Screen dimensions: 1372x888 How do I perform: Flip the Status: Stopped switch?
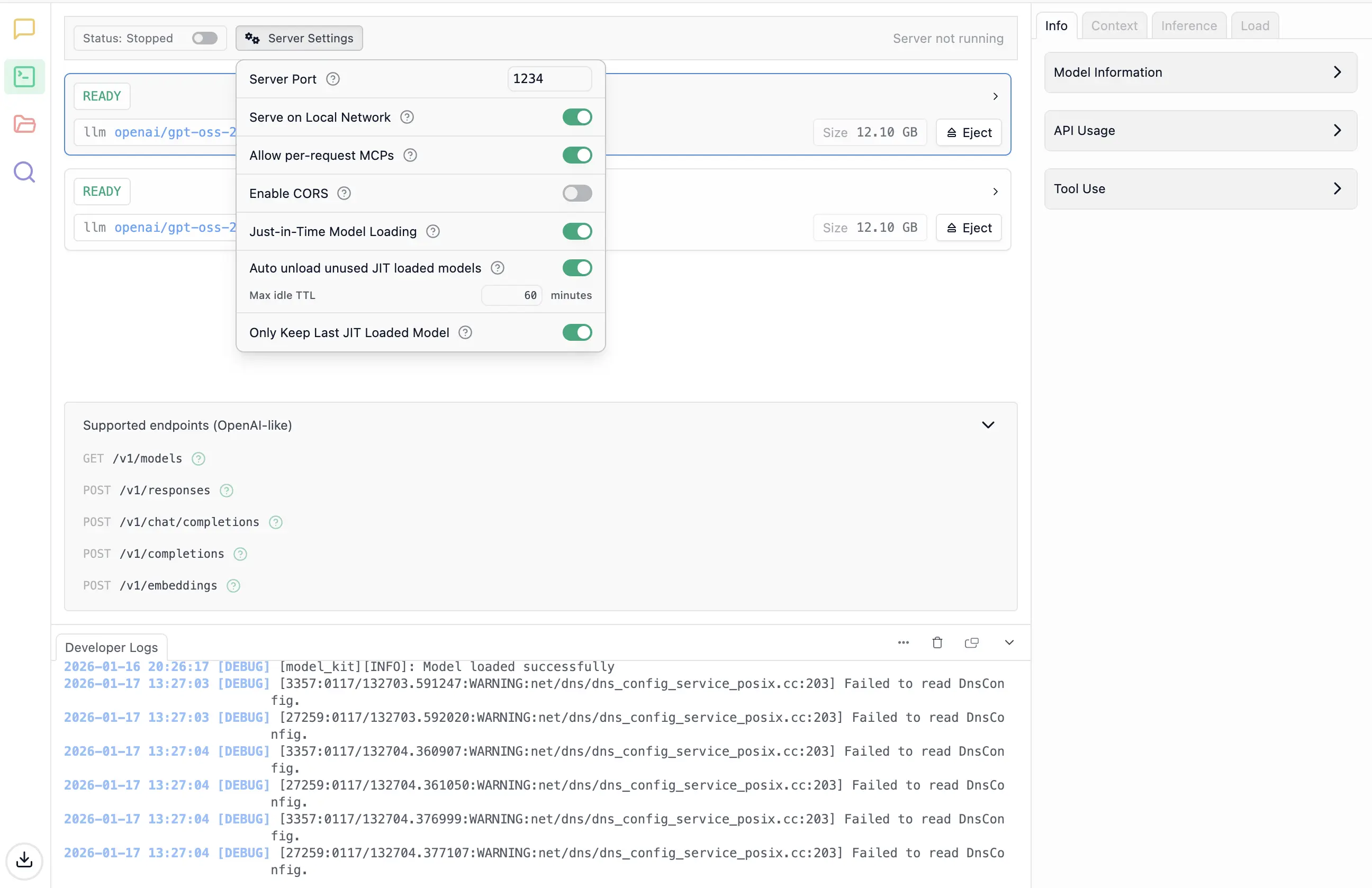coord(204,38)
